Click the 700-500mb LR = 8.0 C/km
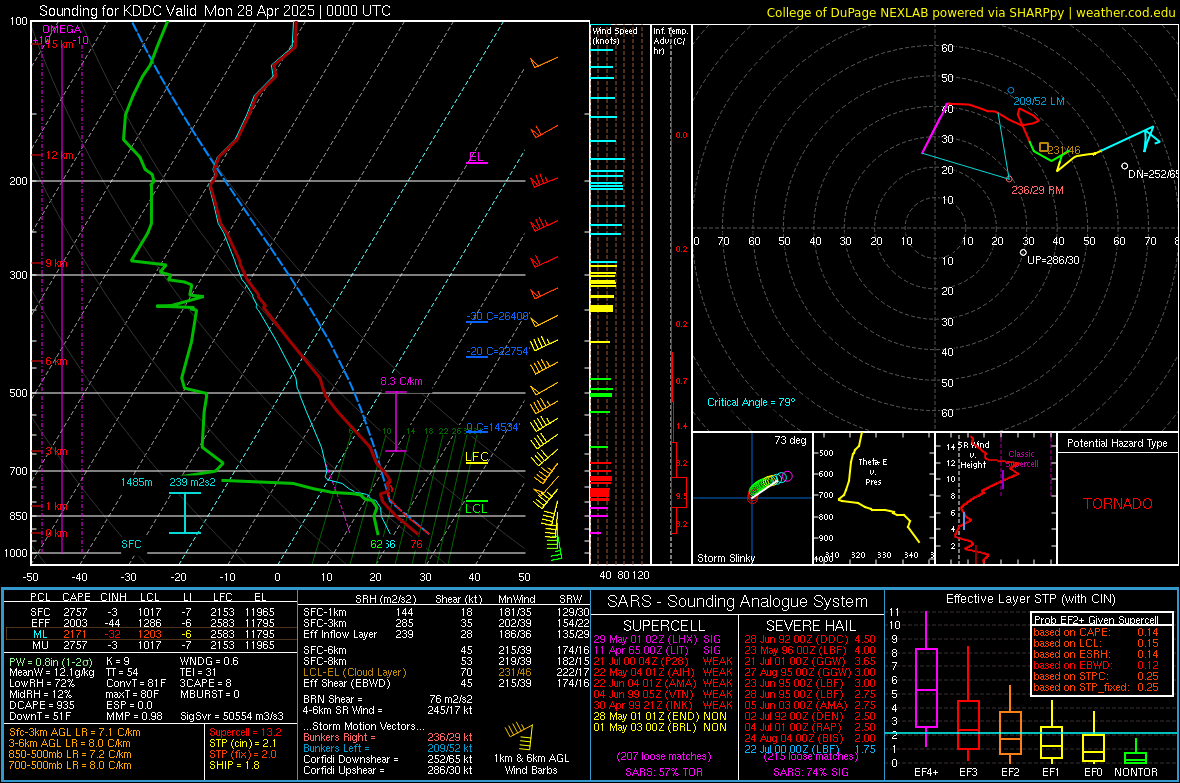 70,765
